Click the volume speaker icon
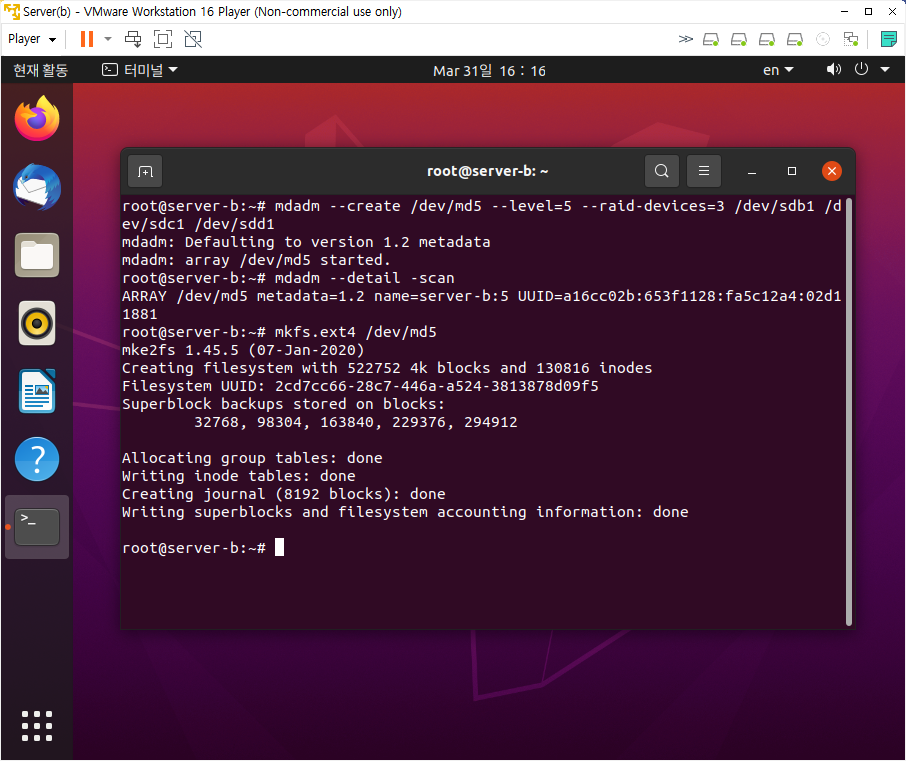 point(833,70)
